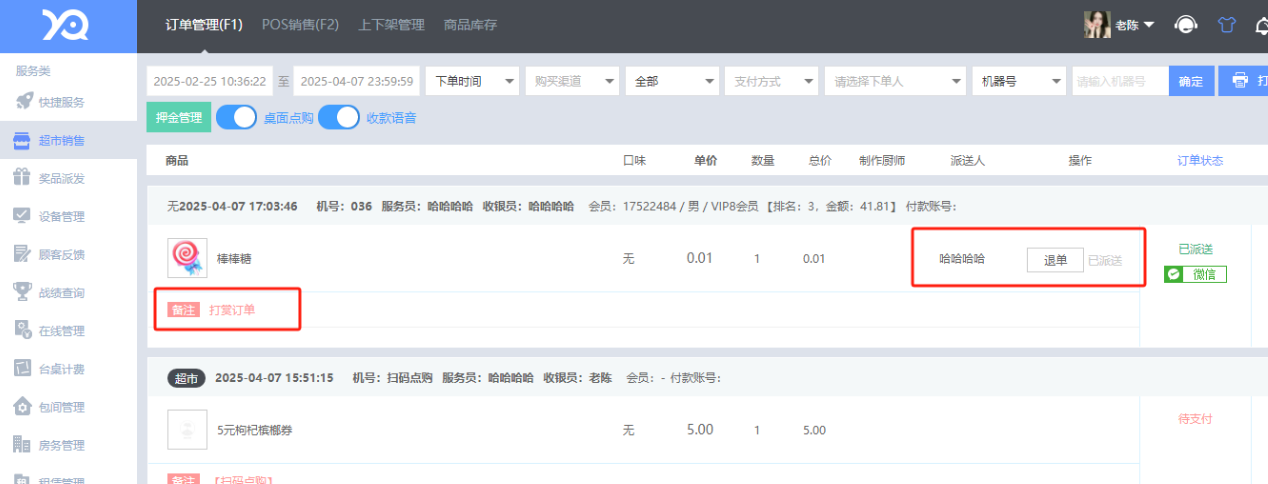
Task: Click the 棒棒糖 product thumbnail
Action: (187, 258)
